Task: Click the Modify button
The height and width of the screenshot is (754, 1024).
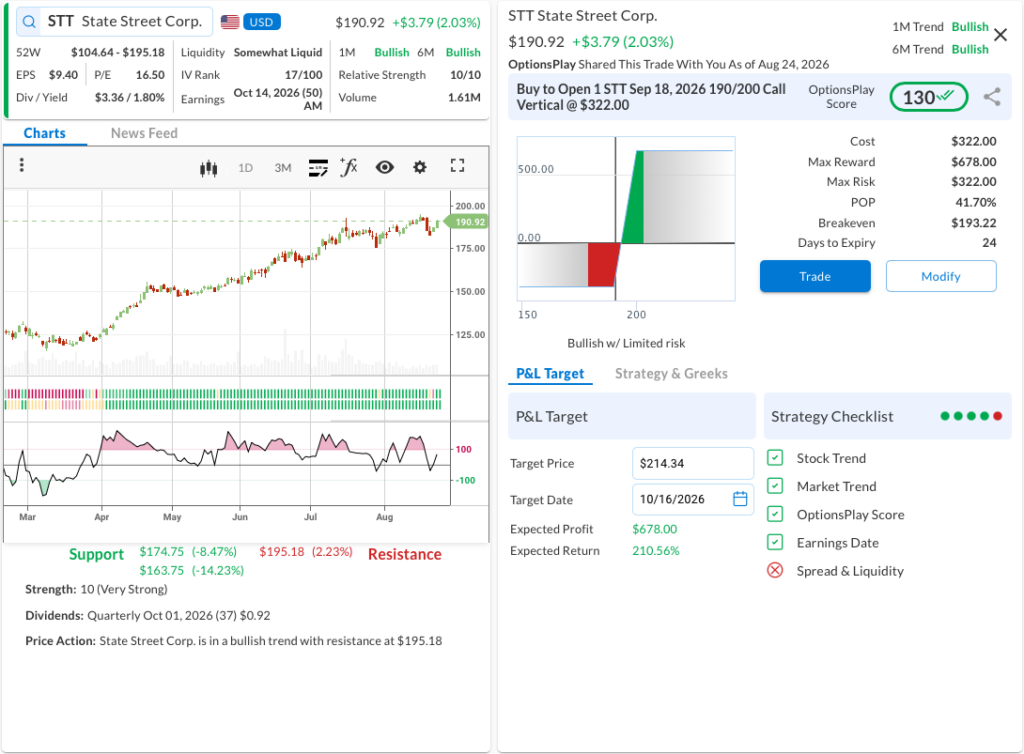Action: 940,276
